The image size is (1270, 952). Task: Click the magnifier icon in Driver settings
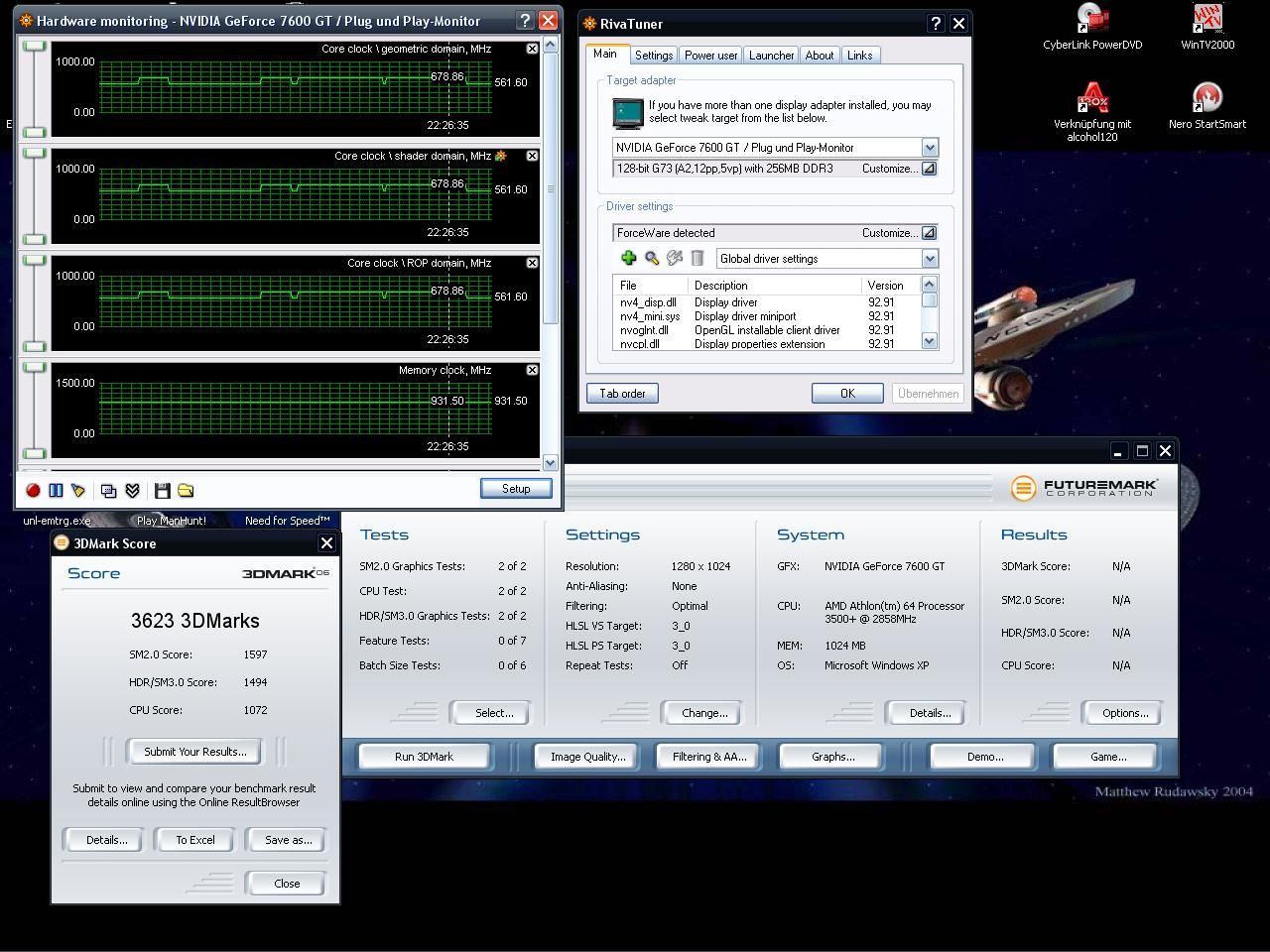(652, 258)
